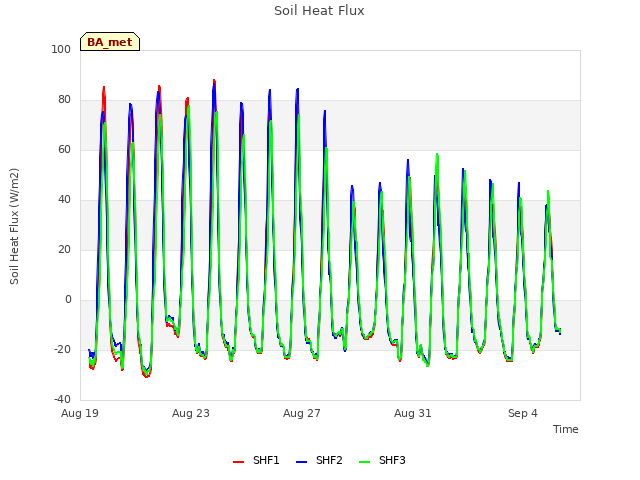
Task: Click the Aug 19 x-axis label
Action: click(x=80, y=413)
